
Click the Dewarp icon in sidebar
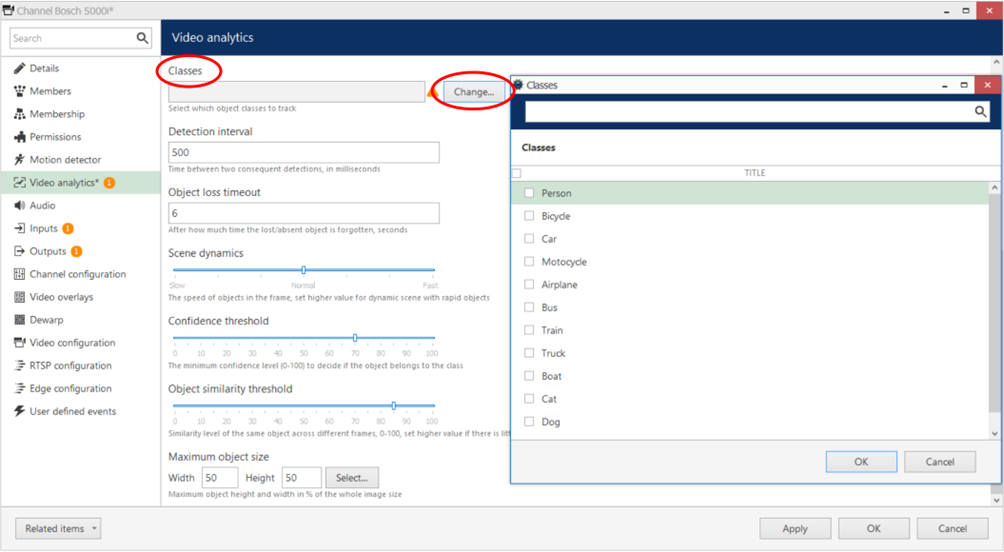(x=20, y=320)
